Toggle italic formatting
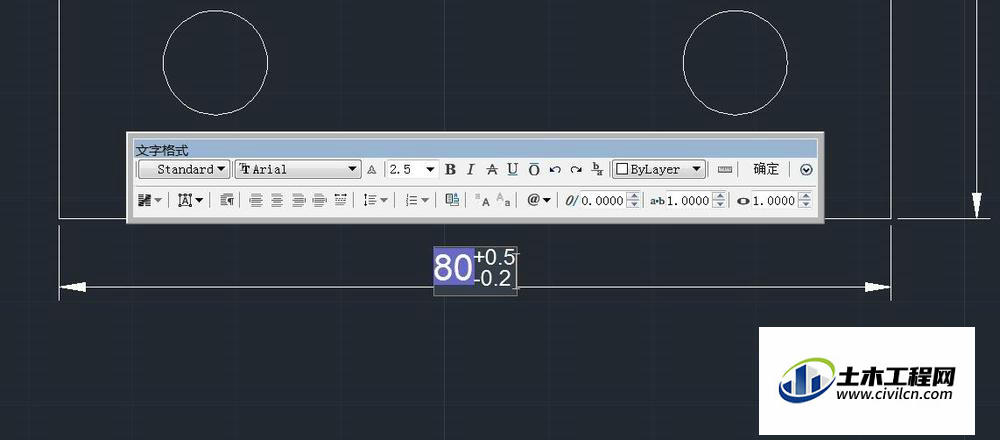1000x440 pixels. click(471, 170)
